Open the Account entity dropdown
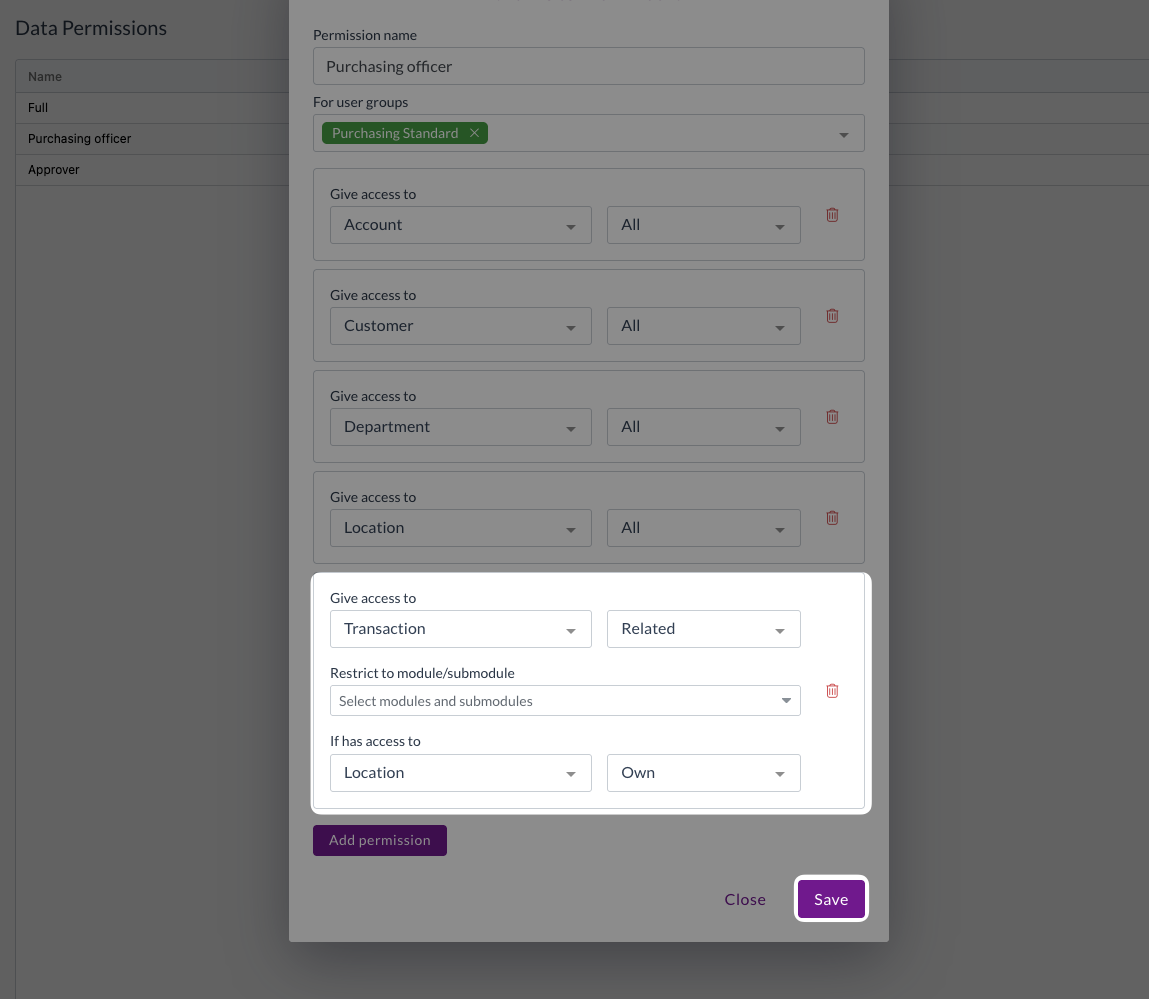 click(460, 225)
